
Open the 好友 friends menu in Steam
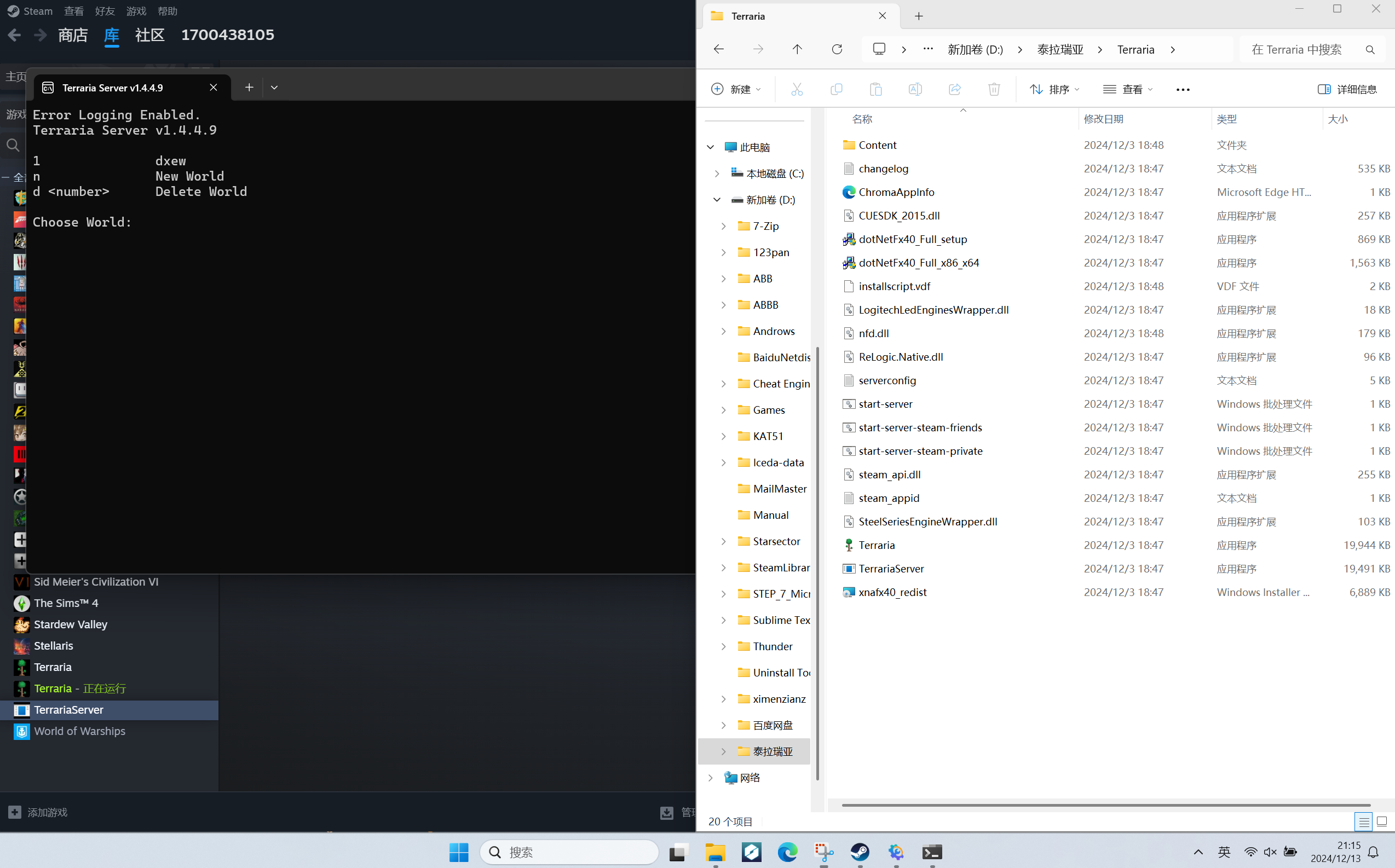pos(105,11)
